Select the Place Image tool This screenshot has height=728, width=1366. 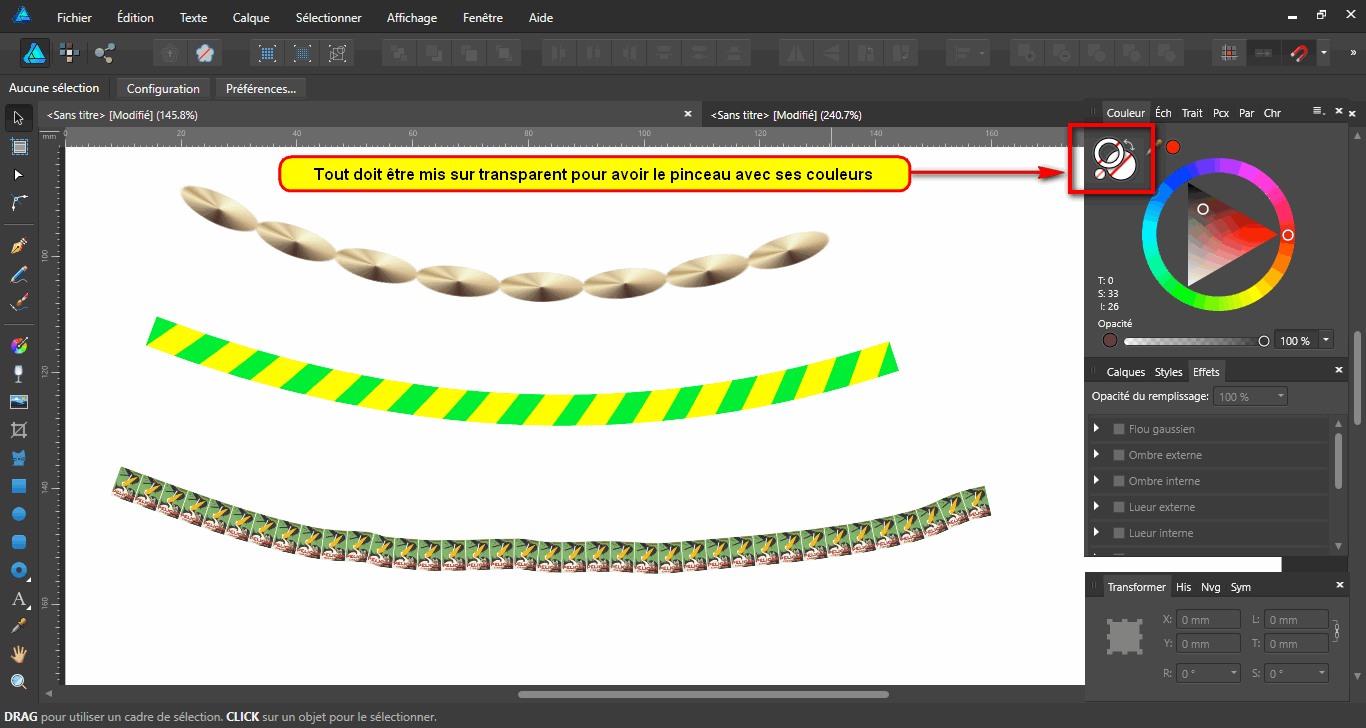(x=18, y=402)
